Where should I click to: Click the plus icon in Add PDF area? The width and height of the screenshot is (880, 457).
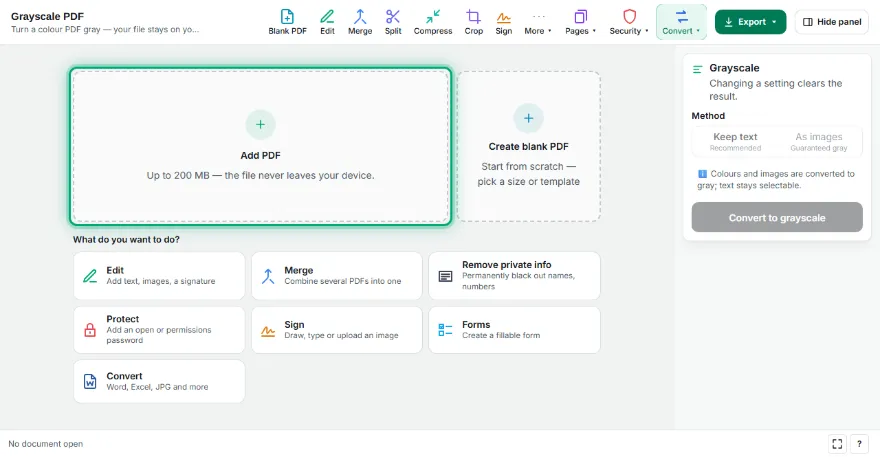(x=260, y=125)
